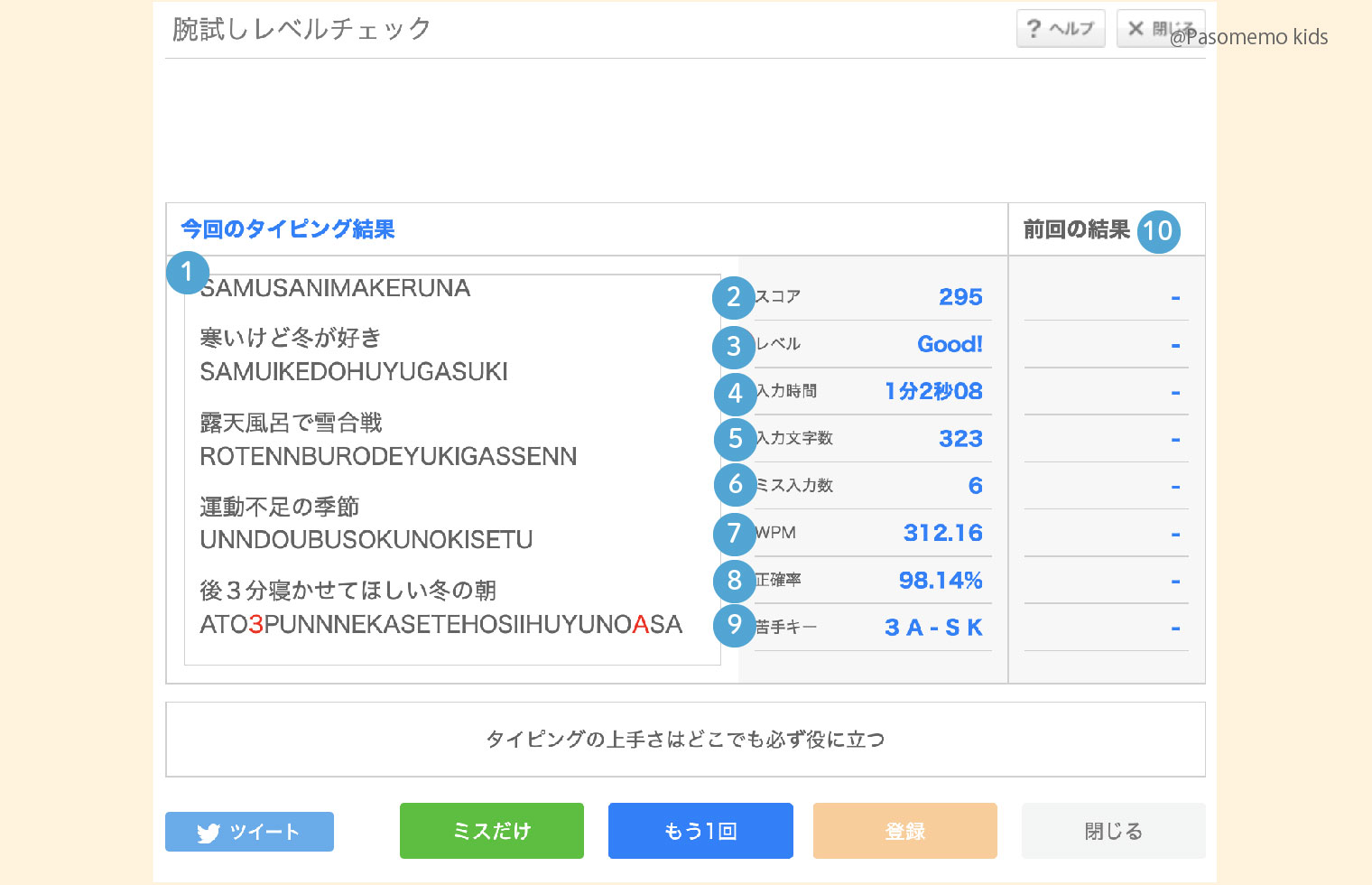The height and width of the screenshot is (885, 1372).
Task: Click the top-right X 閉じる button
Action: tap(1161, 29)
